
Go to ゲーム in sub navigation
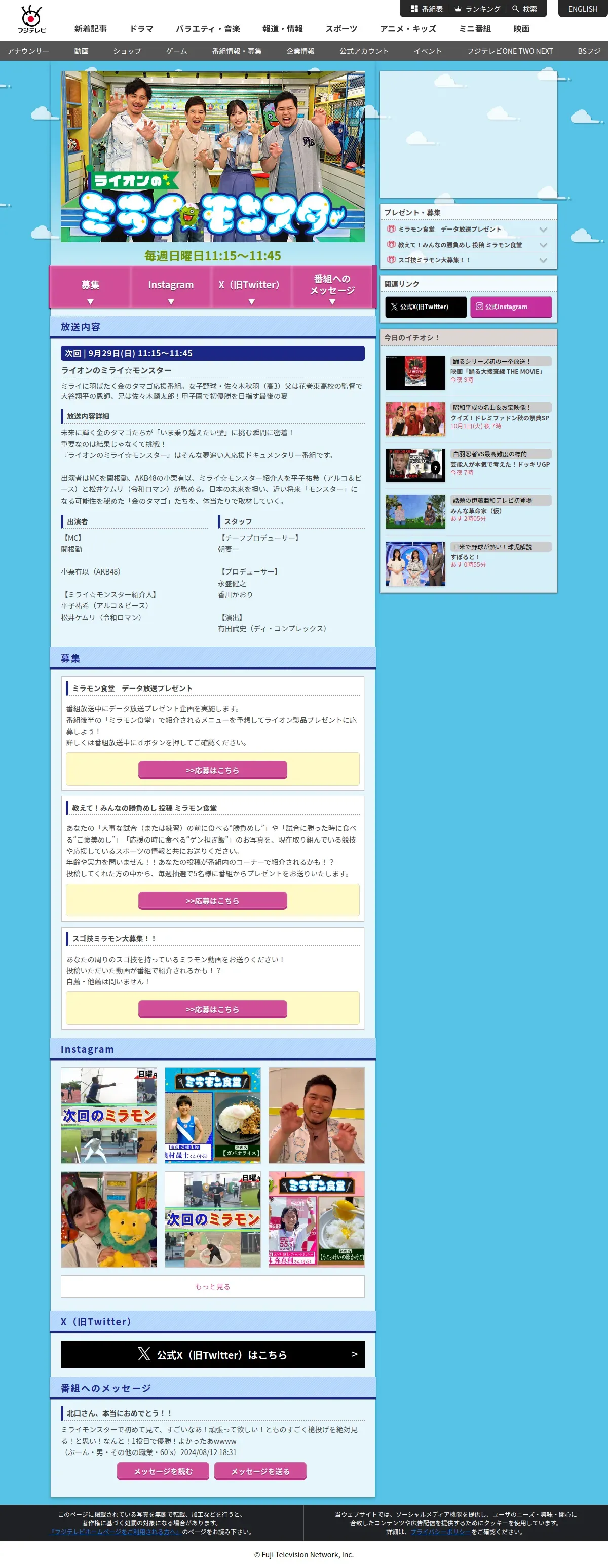[x=176, y=51]
